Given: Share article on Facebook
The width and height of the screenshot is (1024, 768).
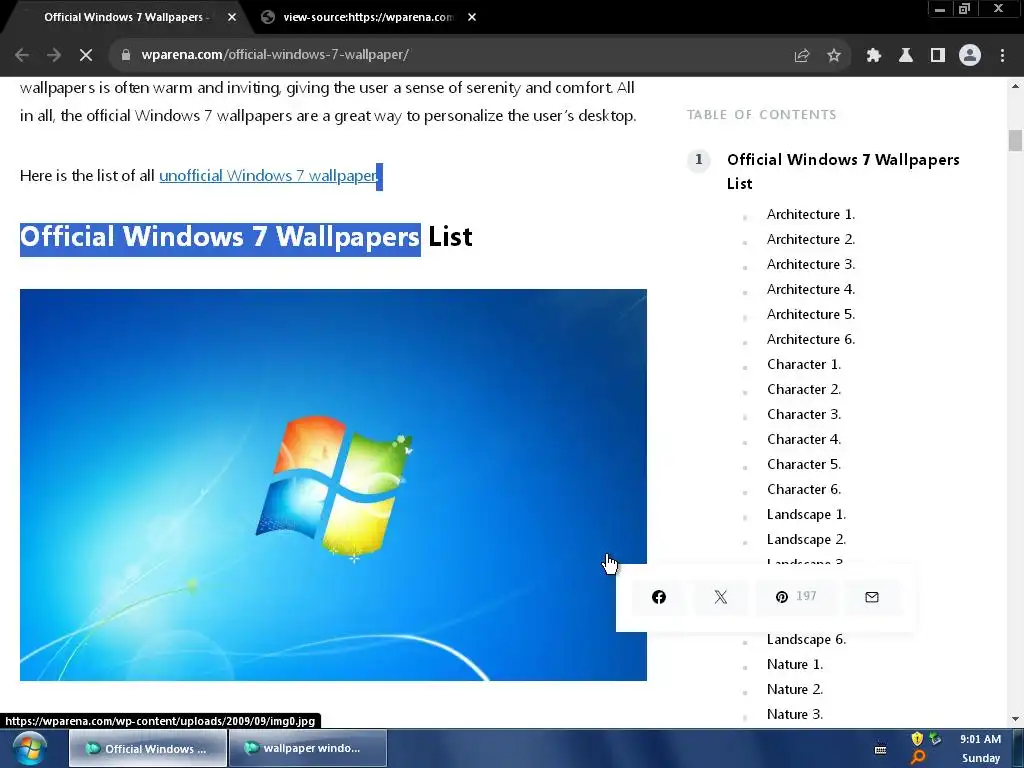Looking at the screenshot, I should point(659,597).
